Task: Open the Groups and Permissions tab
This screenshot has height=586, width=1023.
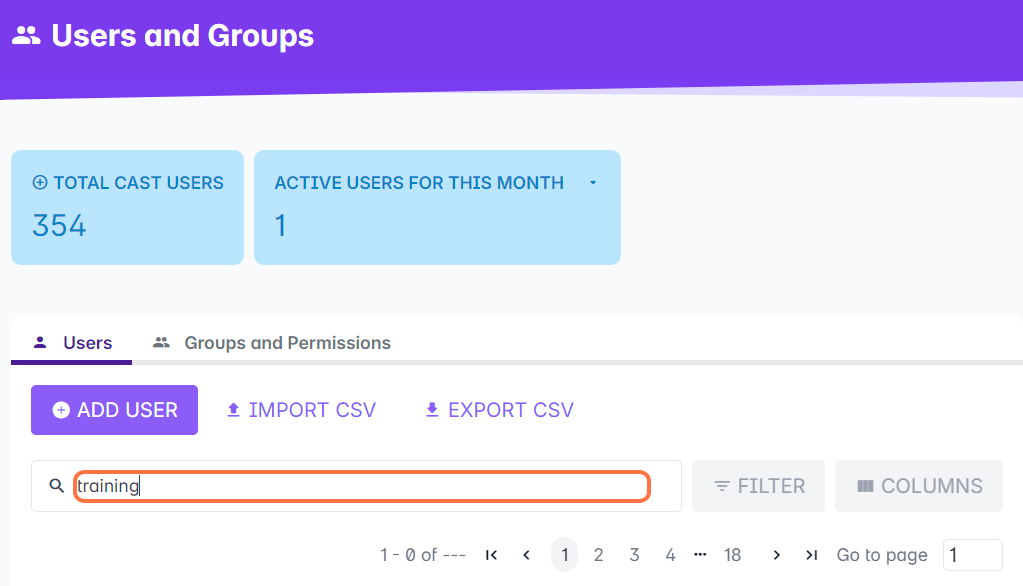Action: click(272, 343)
